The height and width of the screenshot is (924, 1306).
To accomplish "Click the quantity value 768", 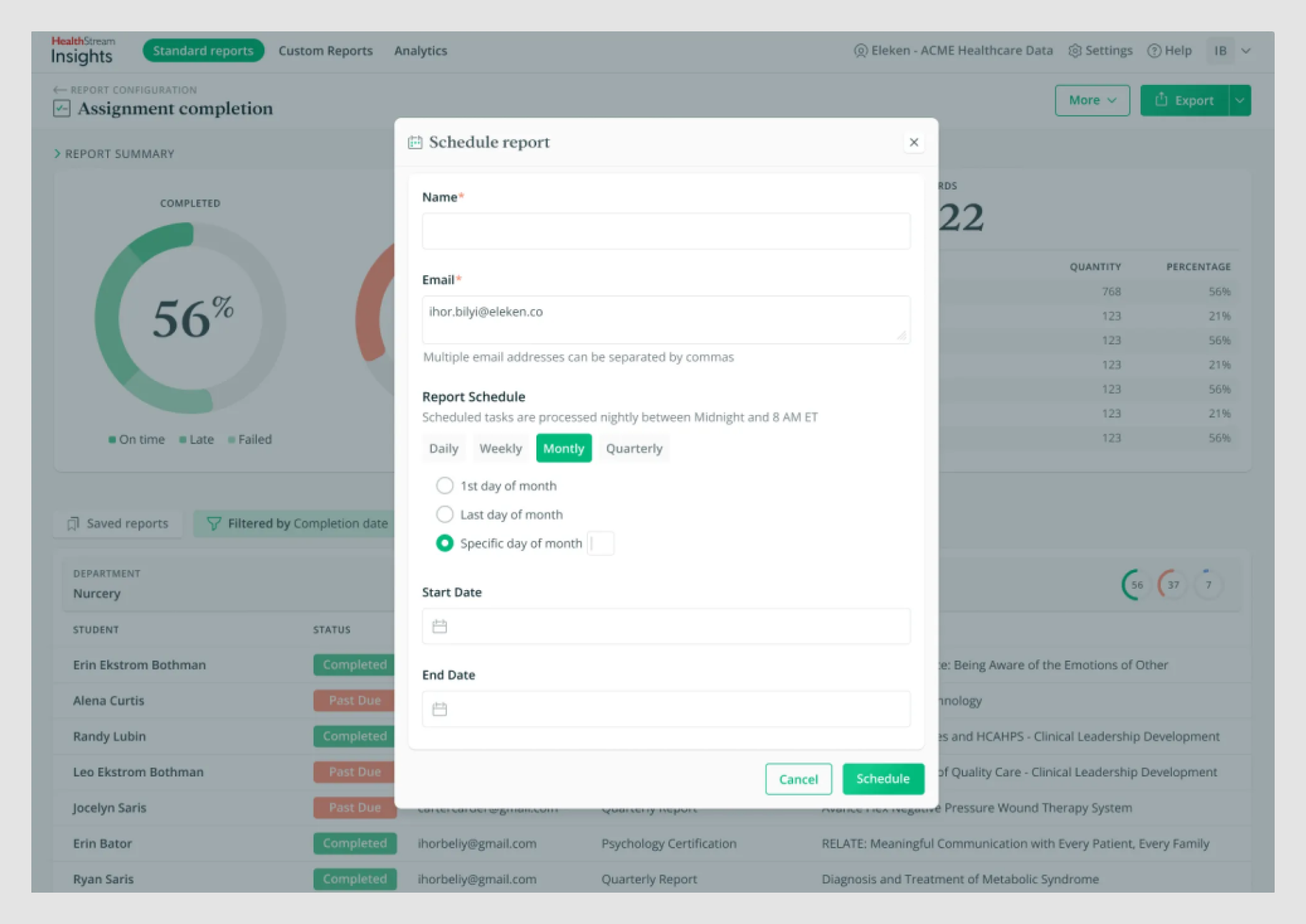I will [x=1111, y=291].
